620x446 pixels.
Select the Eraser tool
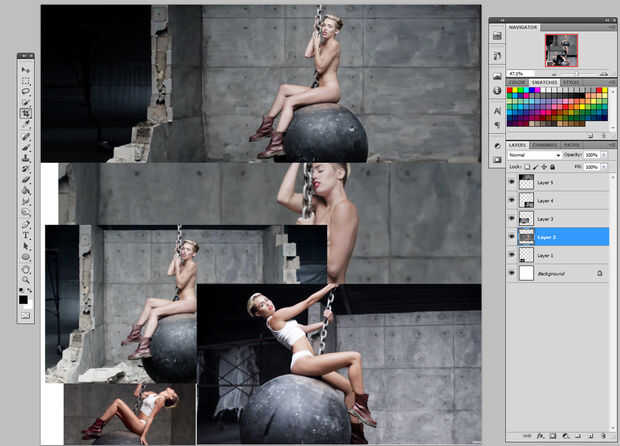coord(26,180)
